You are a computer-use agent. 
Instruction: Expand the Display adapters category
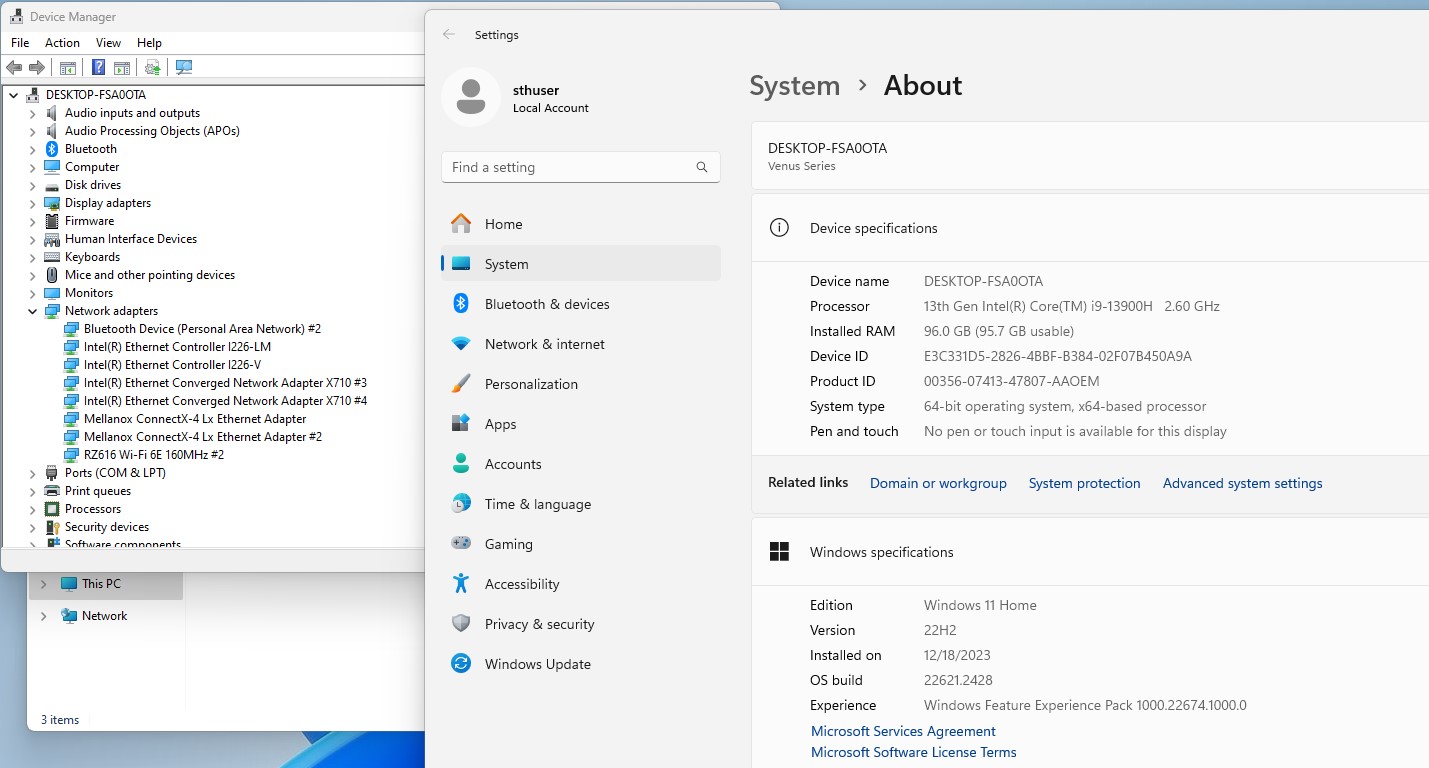pos(32,203)
